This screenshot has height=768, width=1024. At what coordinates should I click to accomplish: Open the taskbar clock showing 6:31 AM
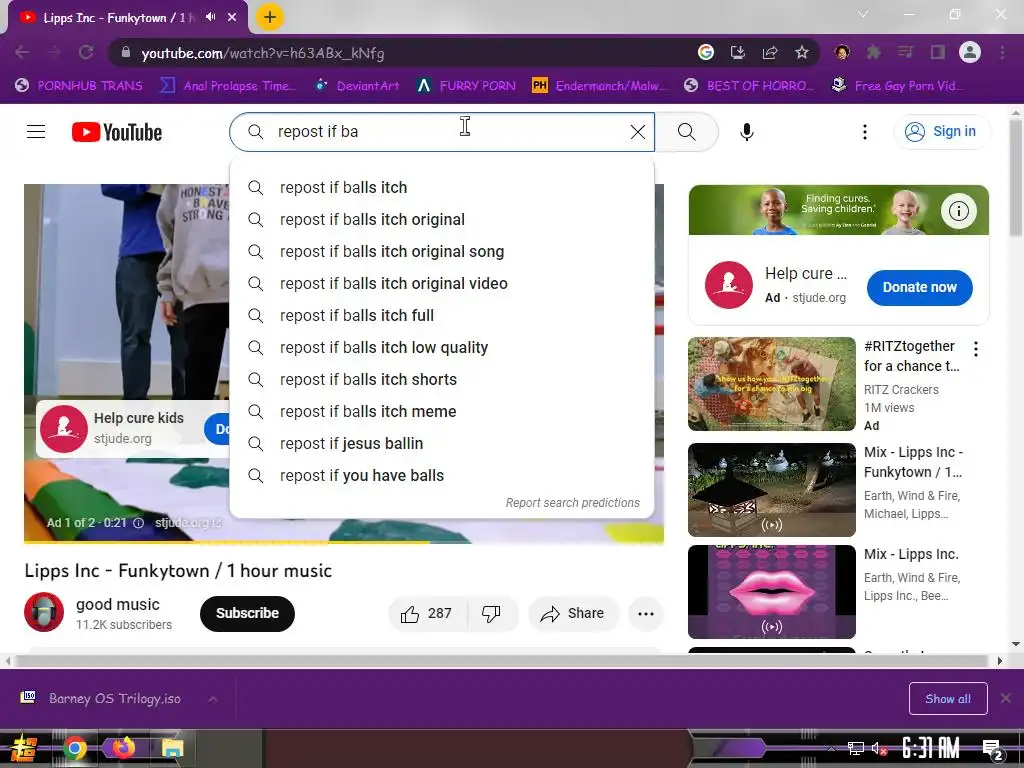coord(931,748)
